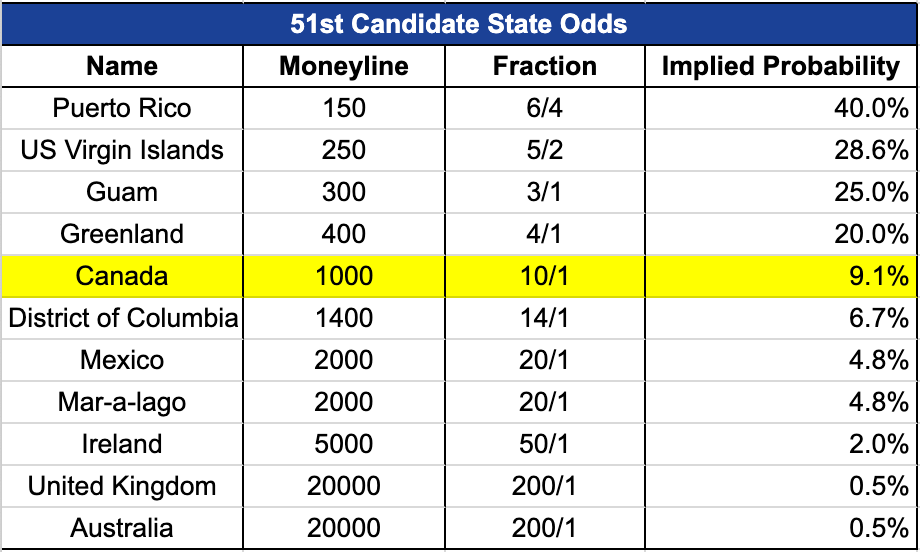Select the Mexico name cell
The width and height of the screenshot is (920, 552).
pyautogui.click(x=122, y=360)
